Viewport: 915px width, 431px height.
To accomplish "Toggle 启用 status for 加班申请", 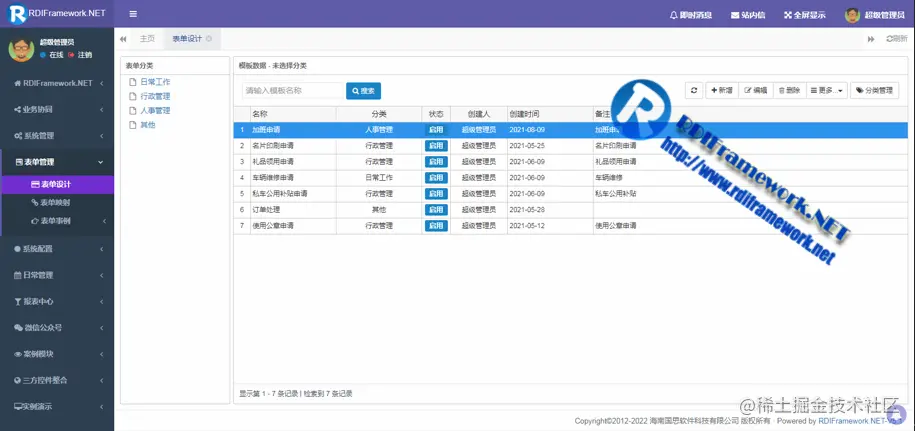I will (x=436, y=129).
